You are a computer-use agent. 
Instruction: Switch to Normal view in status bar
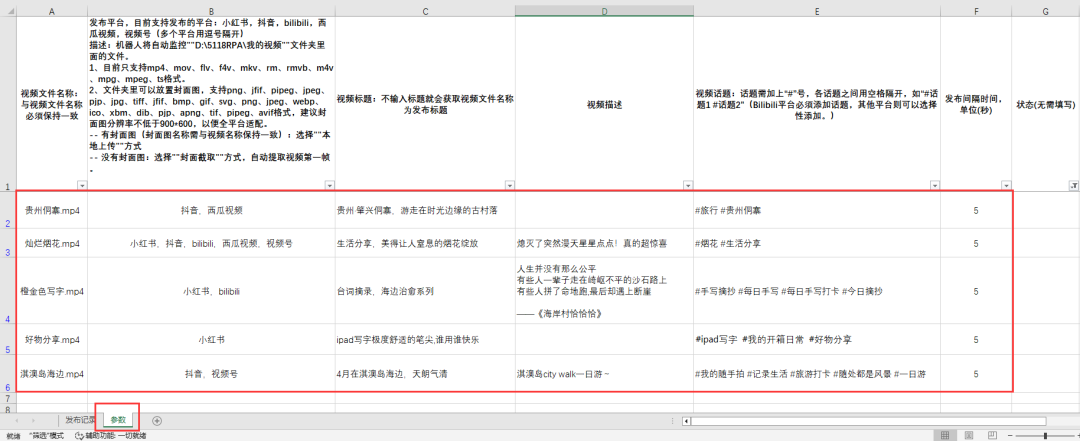(x=946, y=435)
